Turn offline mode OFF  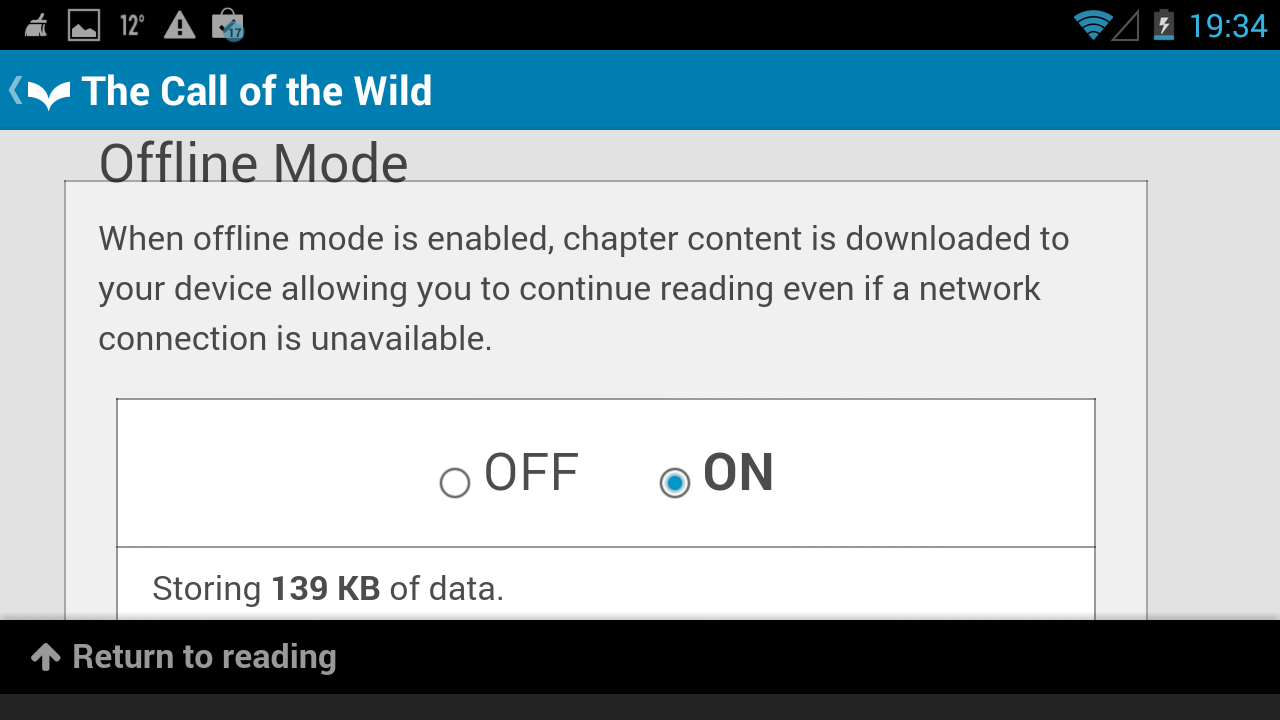(x=455, y=481)
